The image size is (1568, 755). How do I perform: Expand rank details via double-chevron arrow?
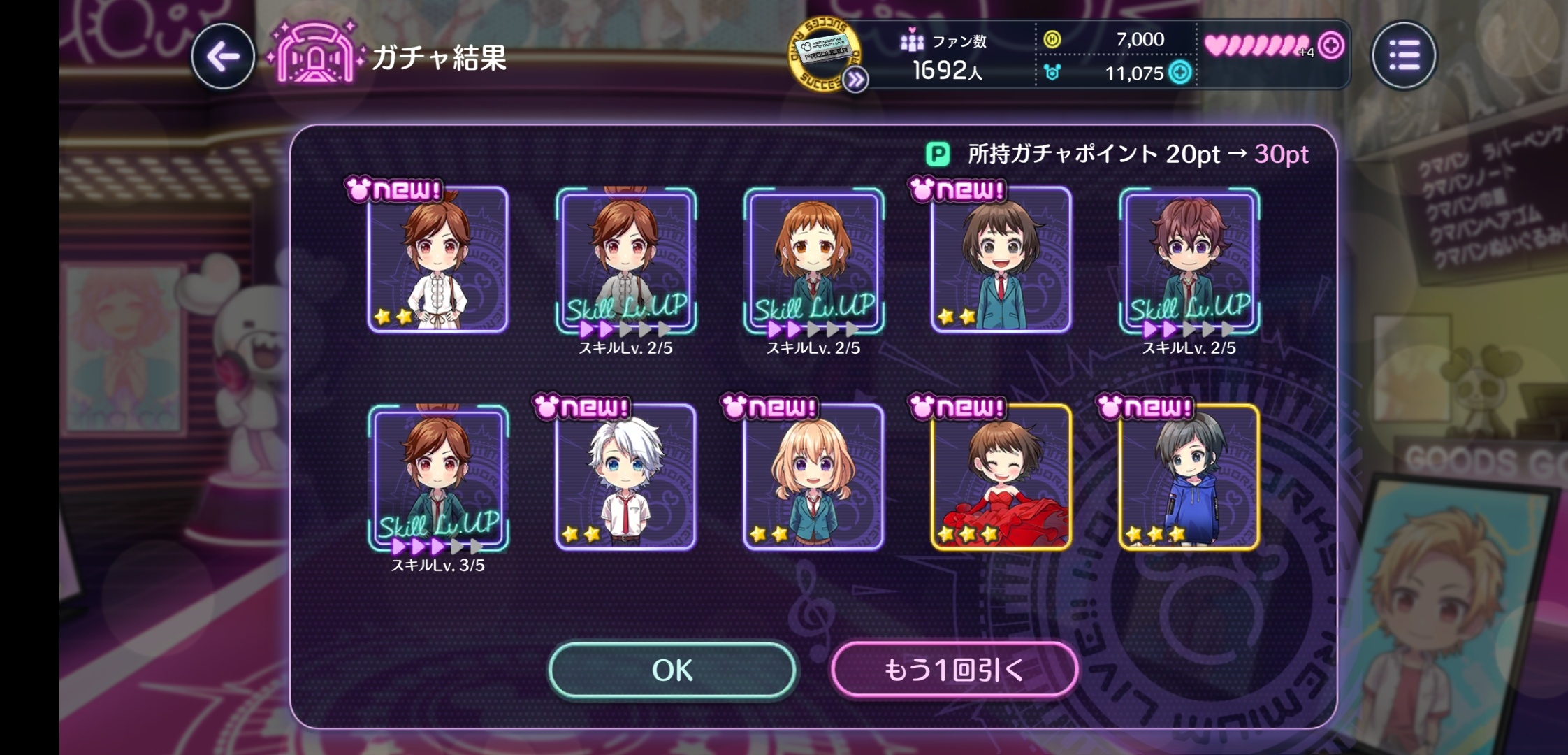(x=855, y=80)
